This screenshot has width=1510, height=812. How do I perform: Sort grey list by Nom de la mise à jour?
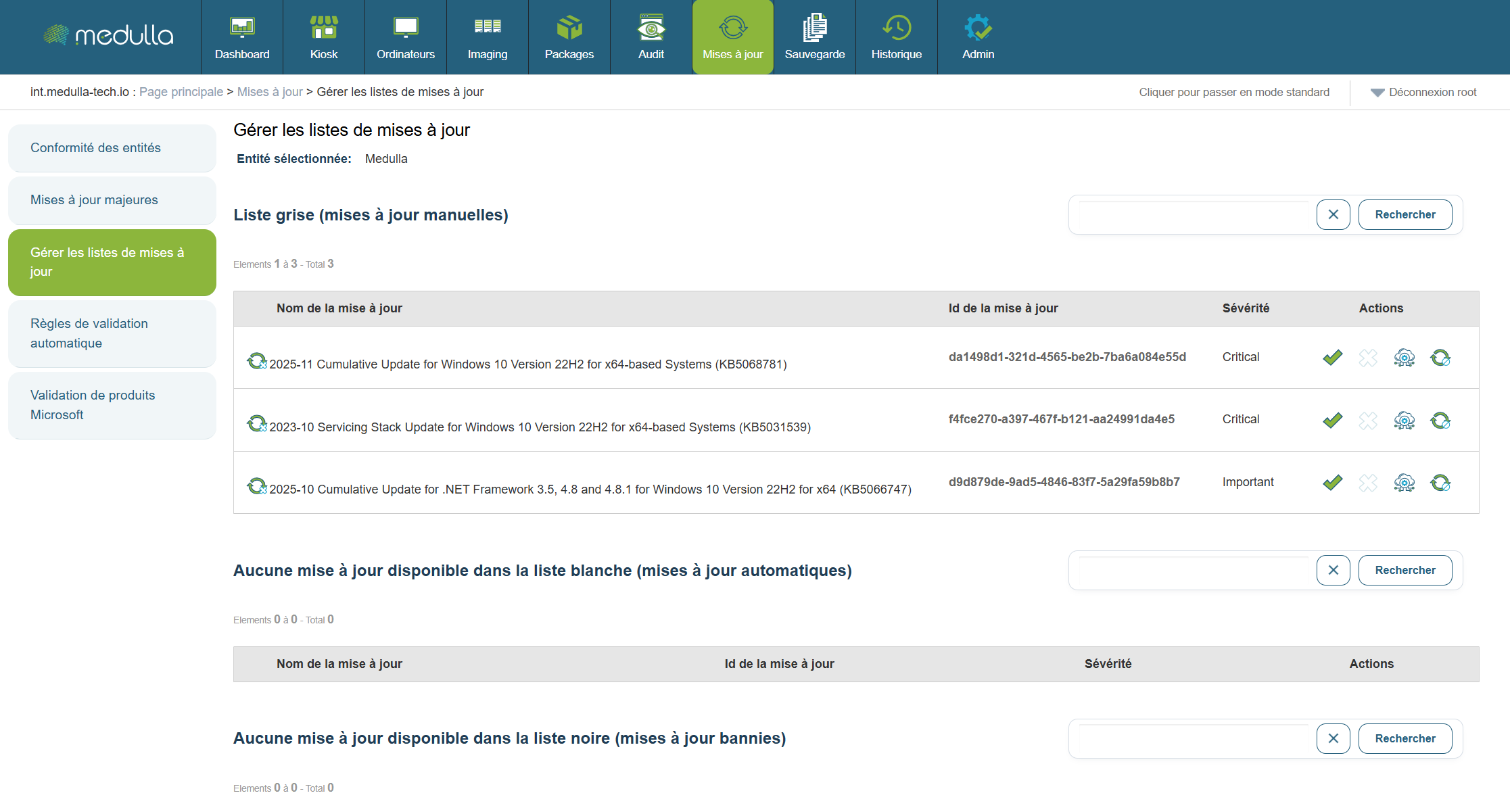[x=339, y=308]
